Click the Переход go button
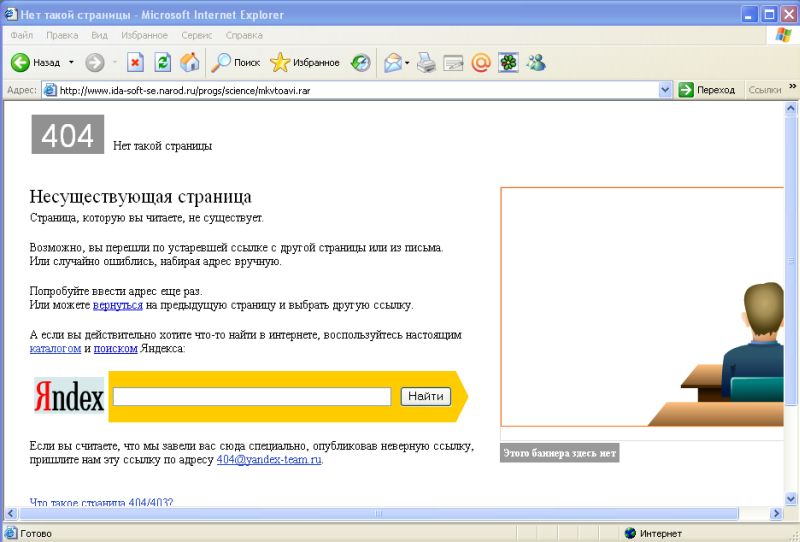 (x=707, y=90)
